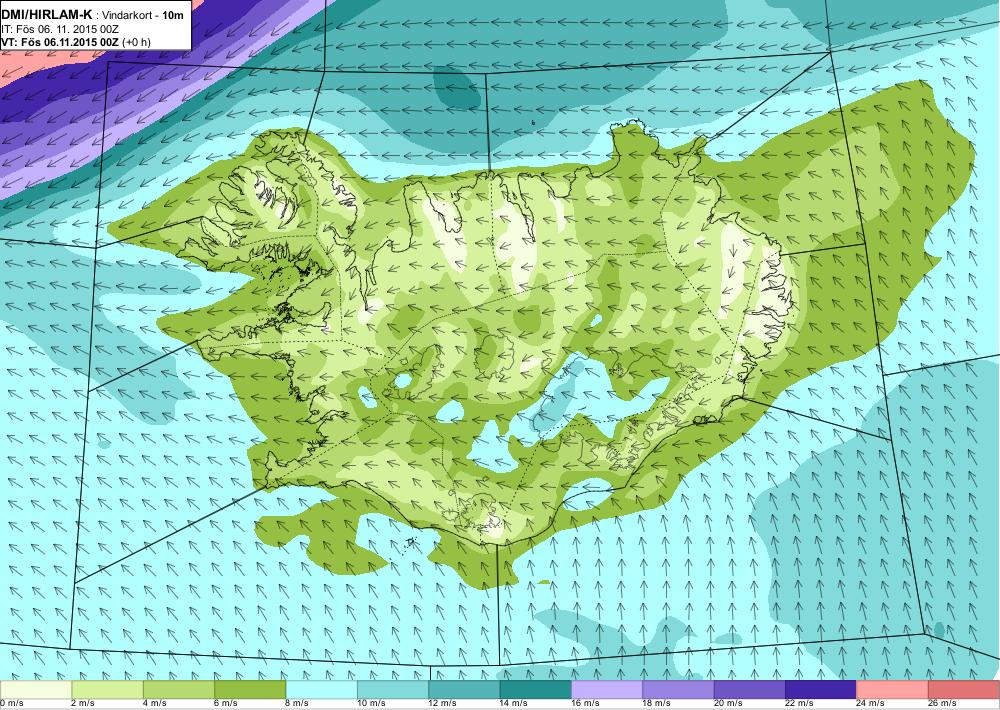
Task: Click the '8 m/s' legend label
Action: pyautogui.click(x=298, y=703)
